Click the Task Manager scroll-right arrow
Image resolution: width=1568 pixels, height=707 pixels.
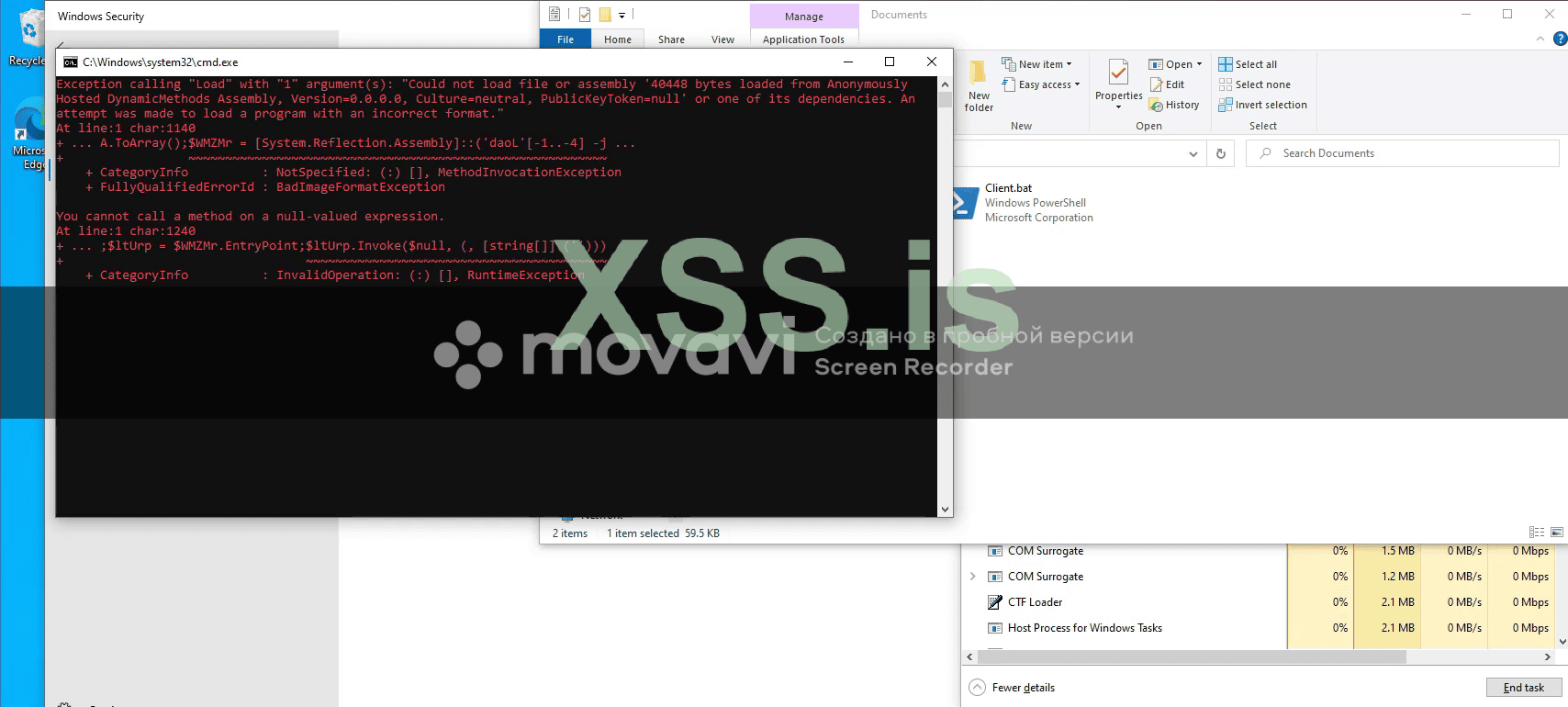[1548, 657]
